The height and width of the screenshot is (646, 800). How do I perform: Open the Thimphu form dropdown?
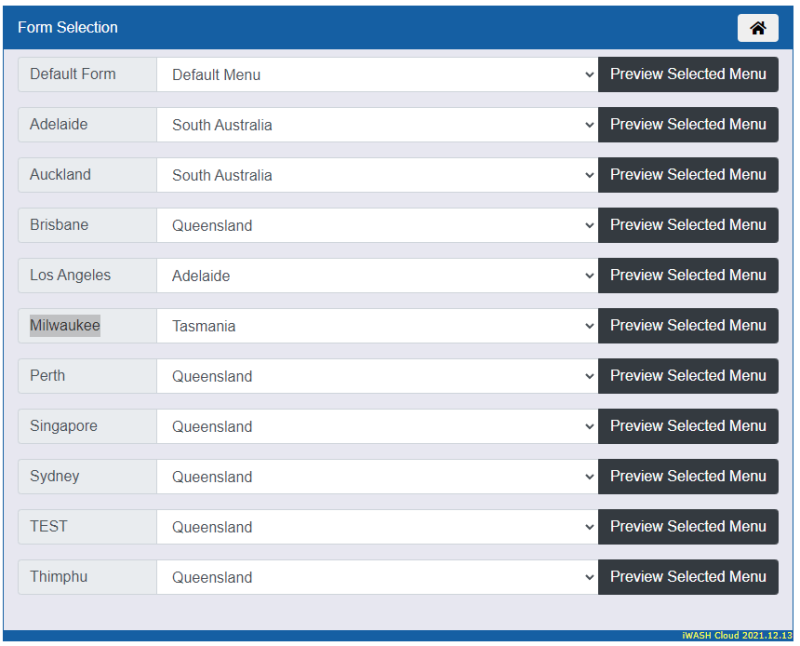pos(377,577)
